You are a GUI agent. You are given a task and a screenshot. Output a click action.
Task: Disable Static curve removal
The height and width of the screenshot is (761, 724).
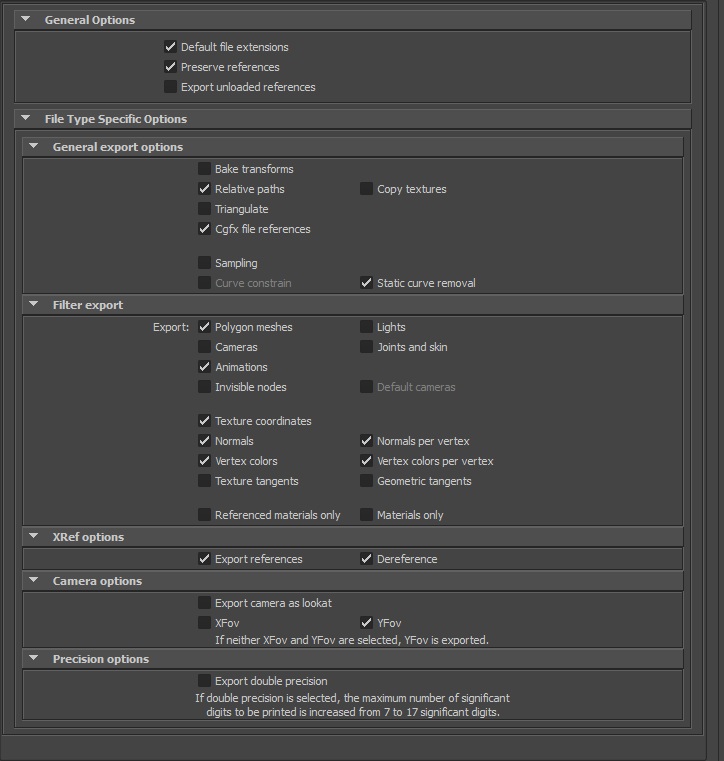[367, 283]
